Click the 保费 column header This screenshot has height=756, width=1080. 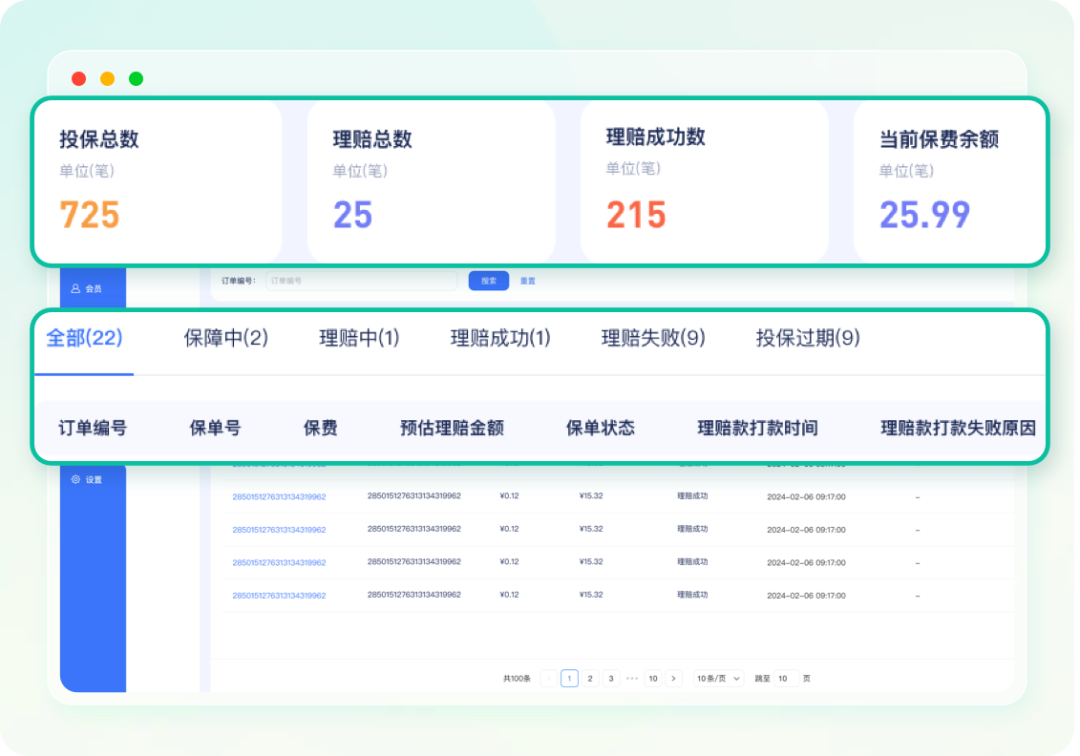pos(320,428)
